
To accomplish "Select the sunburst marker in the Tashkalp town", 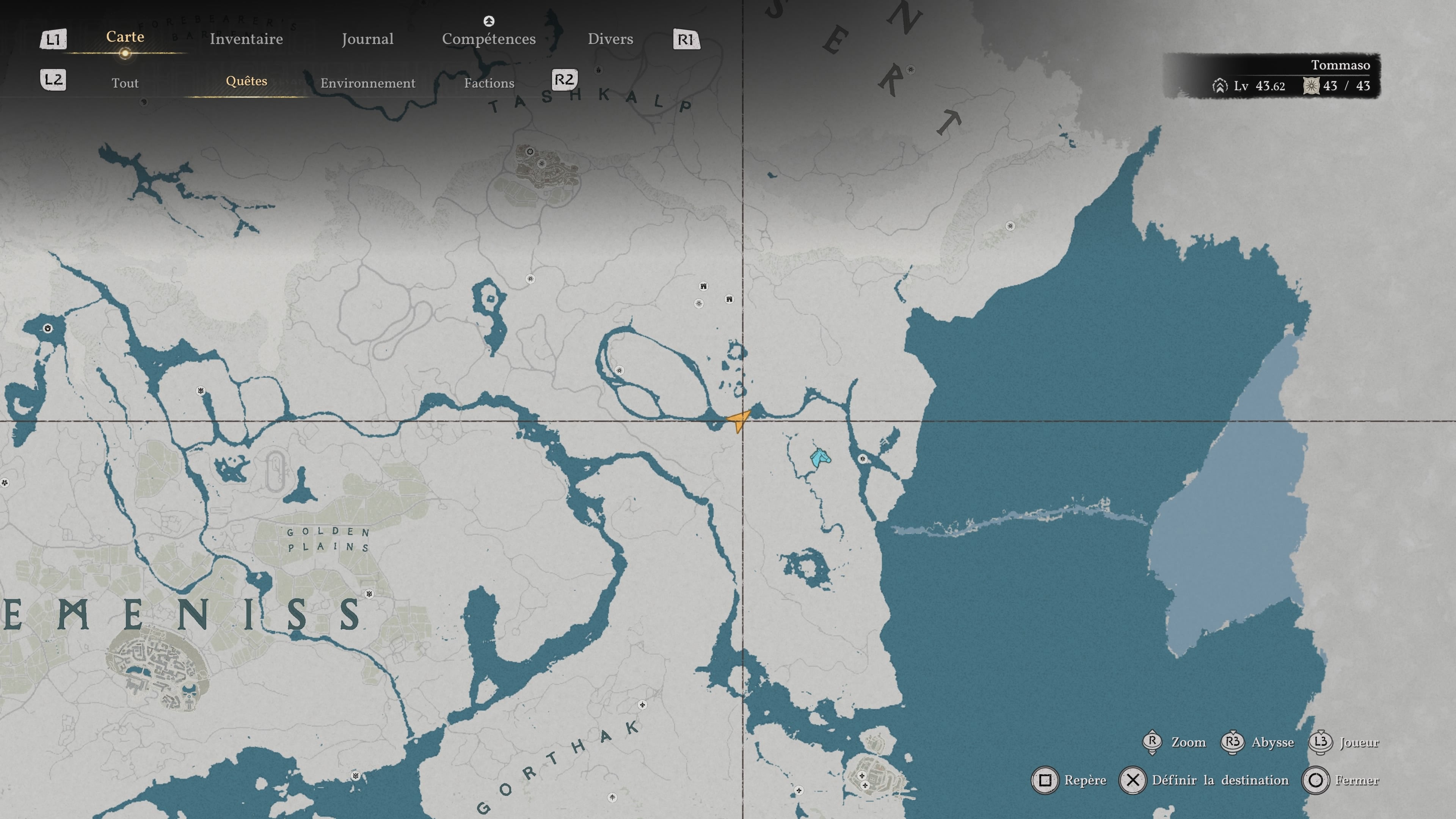I will coord(541,164).
